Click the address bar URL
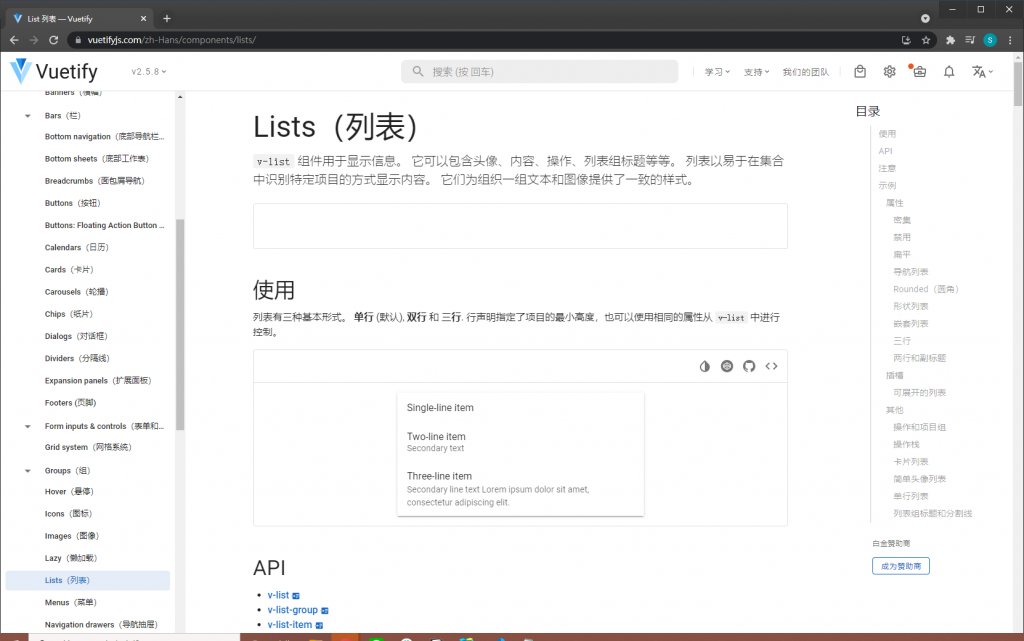 coord(172,40)
